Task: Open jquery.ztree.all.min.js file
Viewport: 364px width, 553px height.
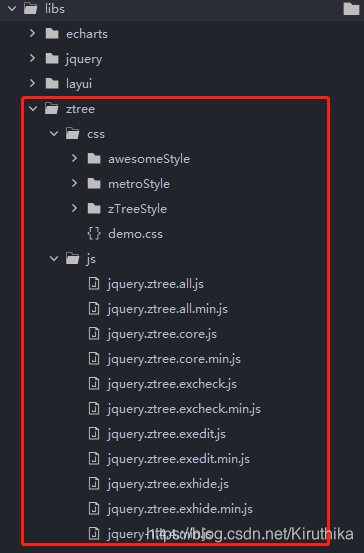Action: 168,309
